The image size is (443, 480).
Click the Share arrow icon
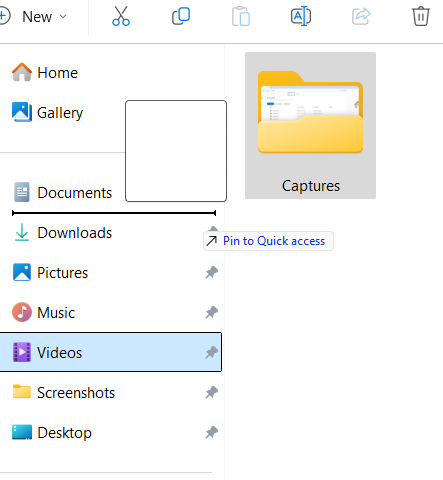(x=361, y=16)
